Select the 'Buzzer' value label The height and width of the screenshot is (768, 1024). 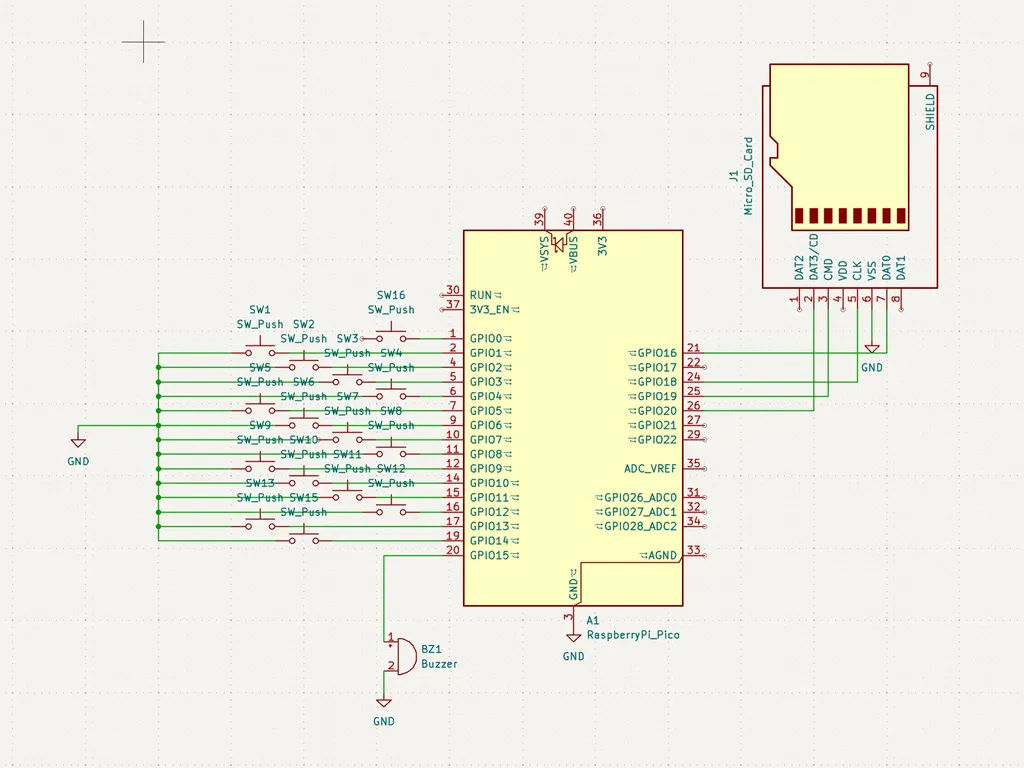pos(439,664)
